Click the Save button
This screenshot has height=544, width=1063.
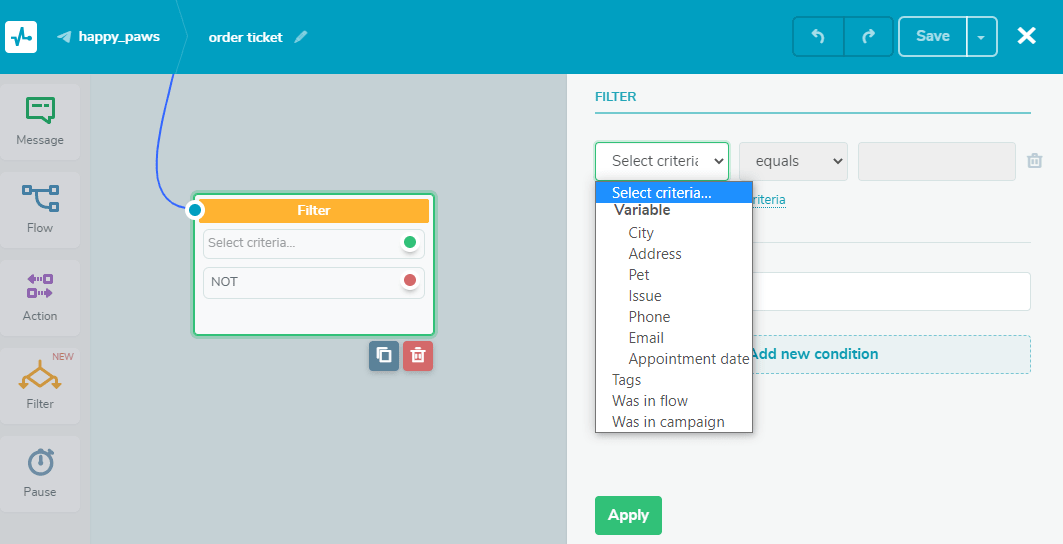click(x=932, y=37)
